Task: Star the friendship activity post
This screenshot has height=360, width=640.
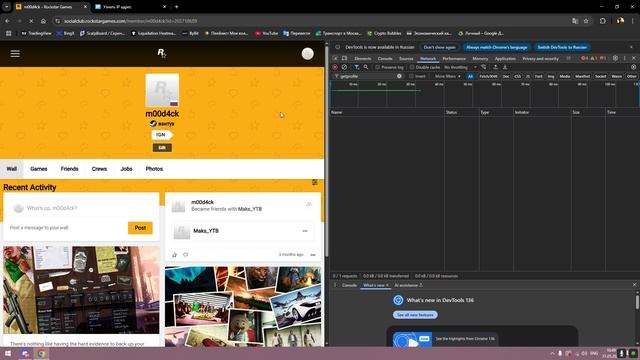Action: [175, 255]
